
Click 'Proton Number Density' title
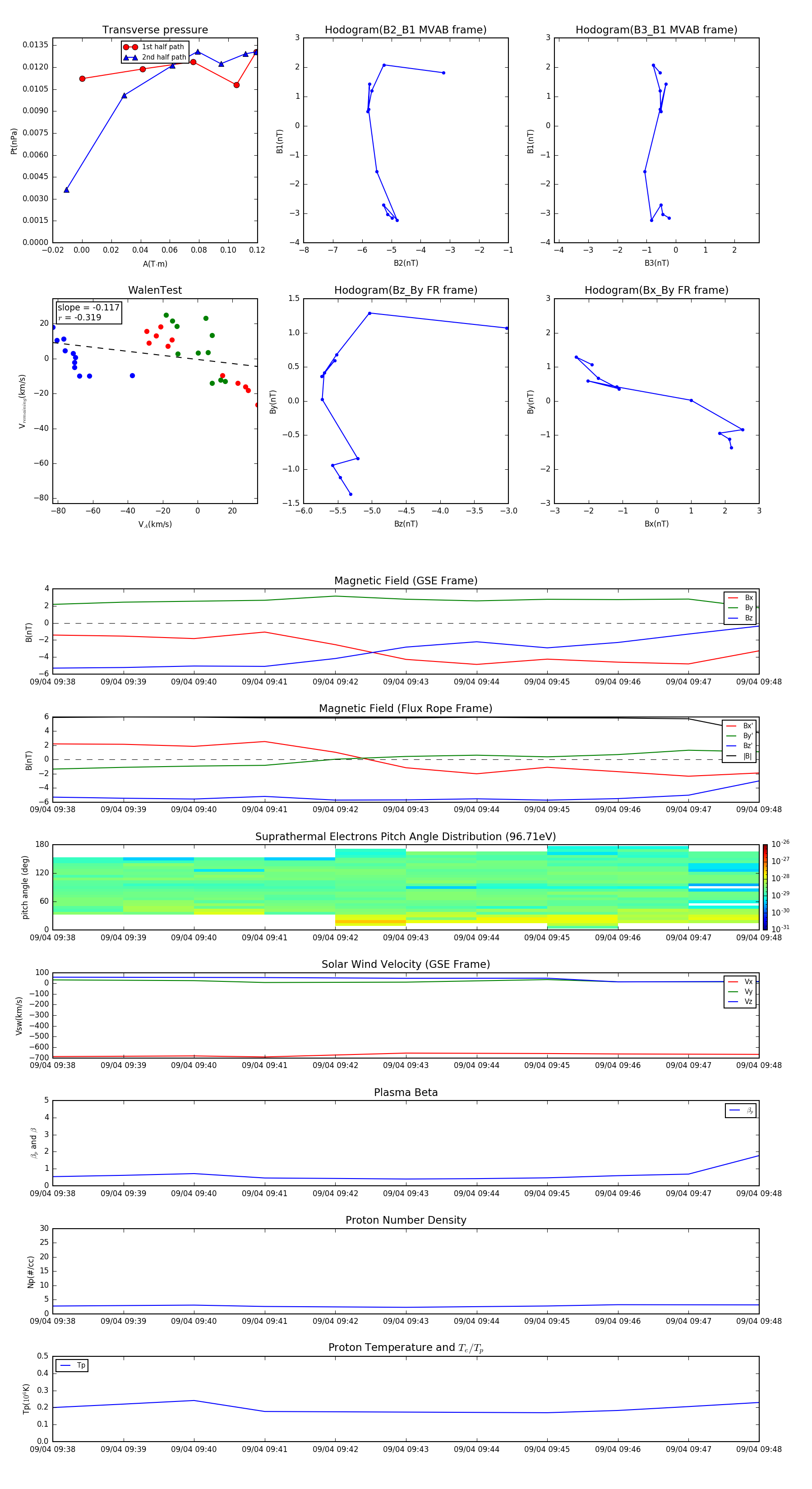[406, 1220]
